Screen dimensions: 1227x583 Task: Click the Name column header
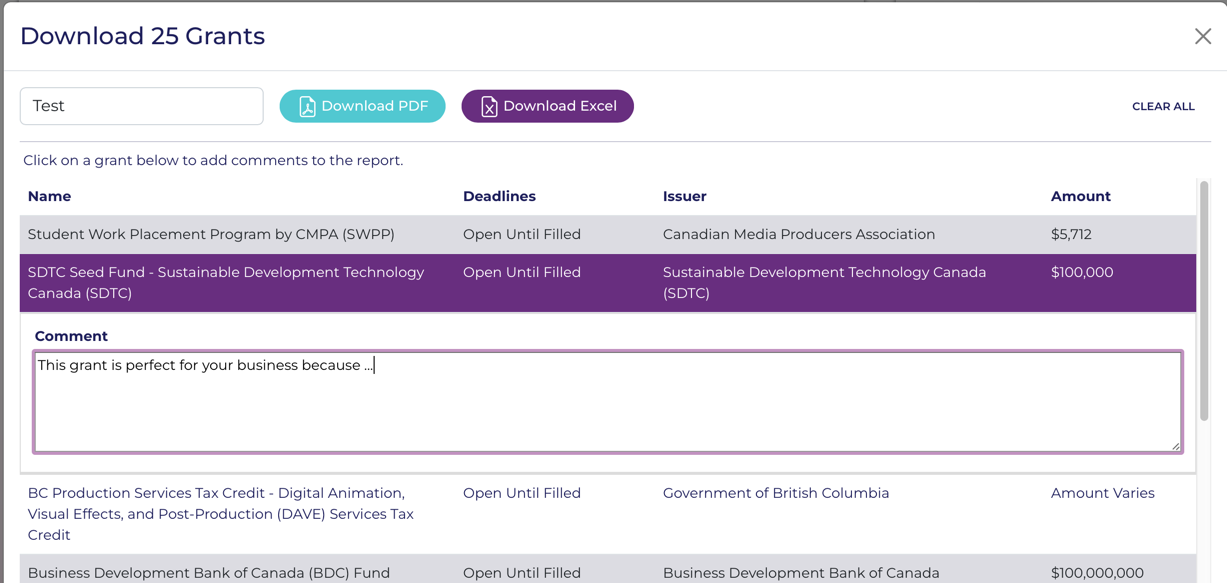[49, 196]
